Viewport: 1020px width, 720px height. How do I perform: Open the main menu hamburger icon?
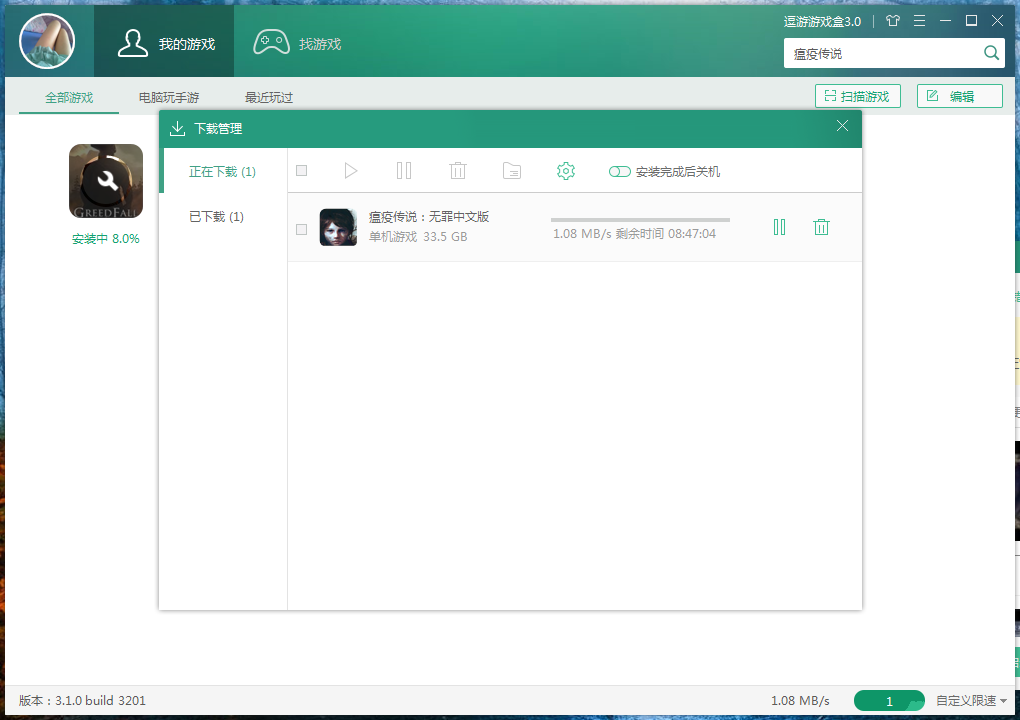click(x=919, y=21)
